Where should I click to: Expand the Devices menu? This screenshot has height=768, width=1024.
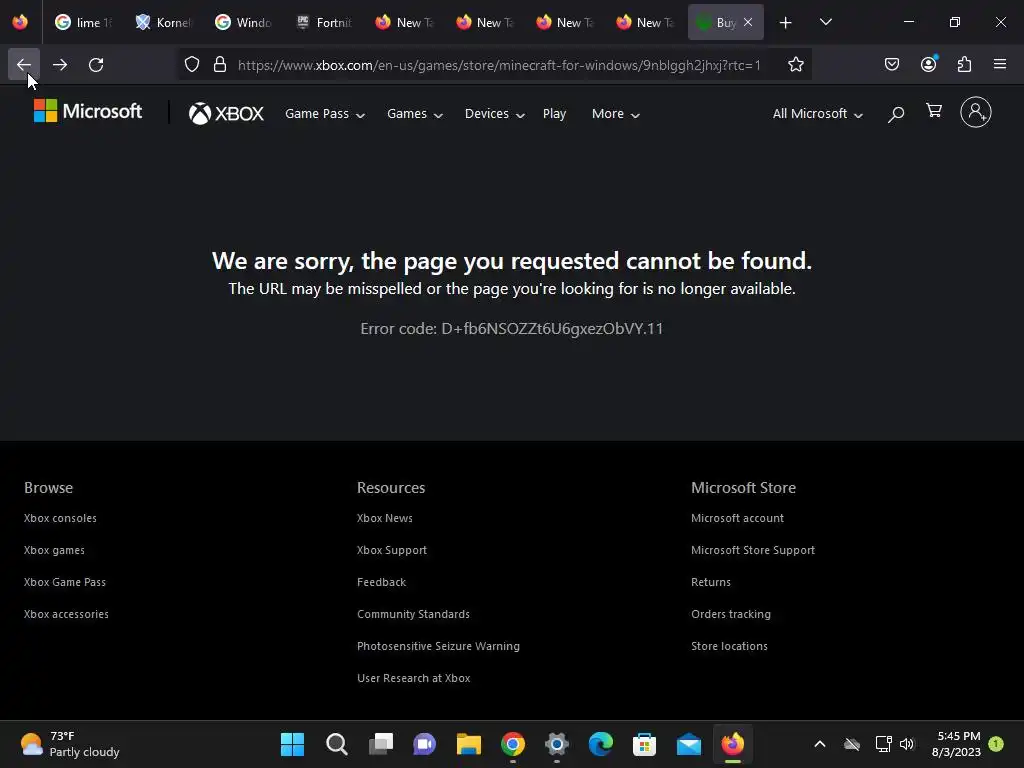coord(494,114)
